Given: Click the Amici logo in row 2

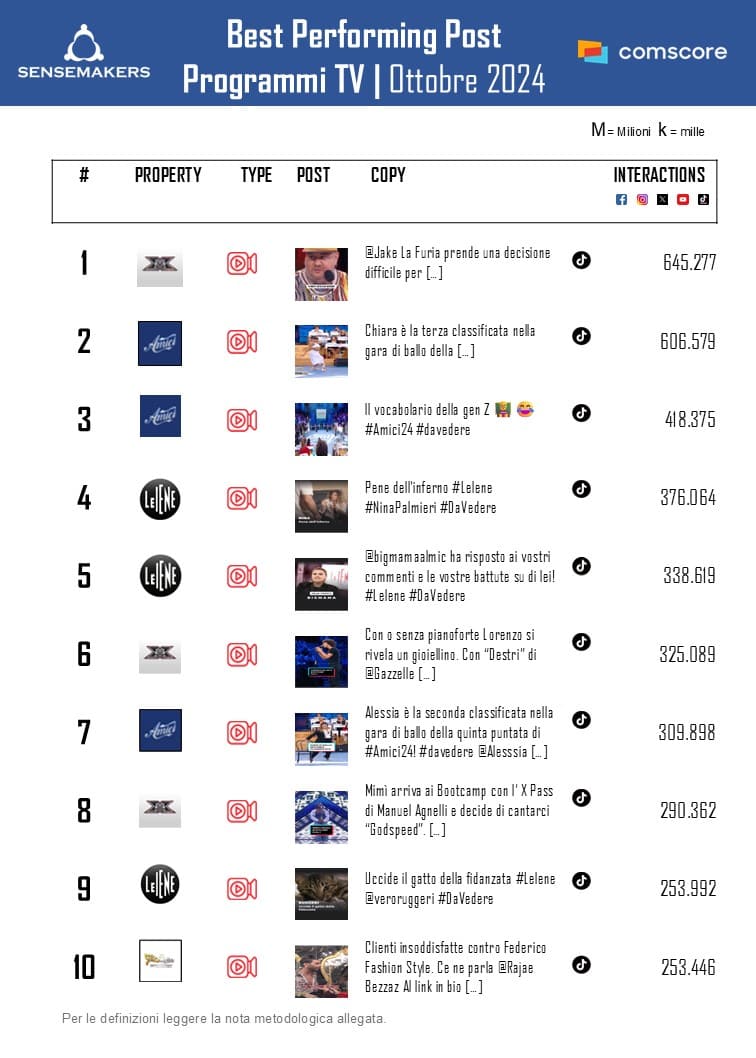Looking at the screenshot, I should coord(160,343).
